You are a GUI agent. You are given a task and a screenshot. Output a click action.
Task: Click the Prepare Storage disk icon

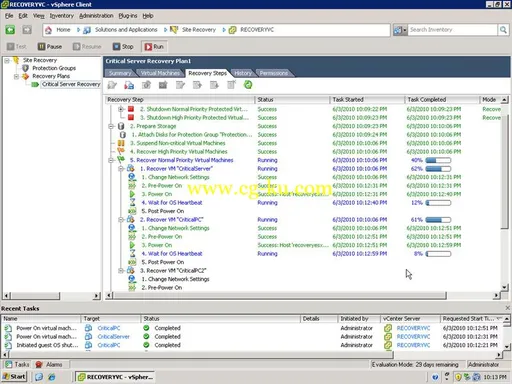pyautogui.click(x=121, y=126)
